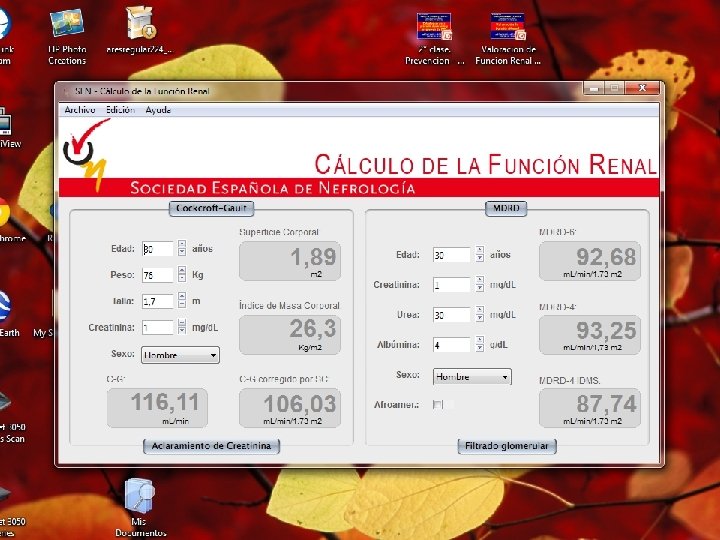Increase Cockcroft-Gault Edad with up arrow

coord(182,244)
